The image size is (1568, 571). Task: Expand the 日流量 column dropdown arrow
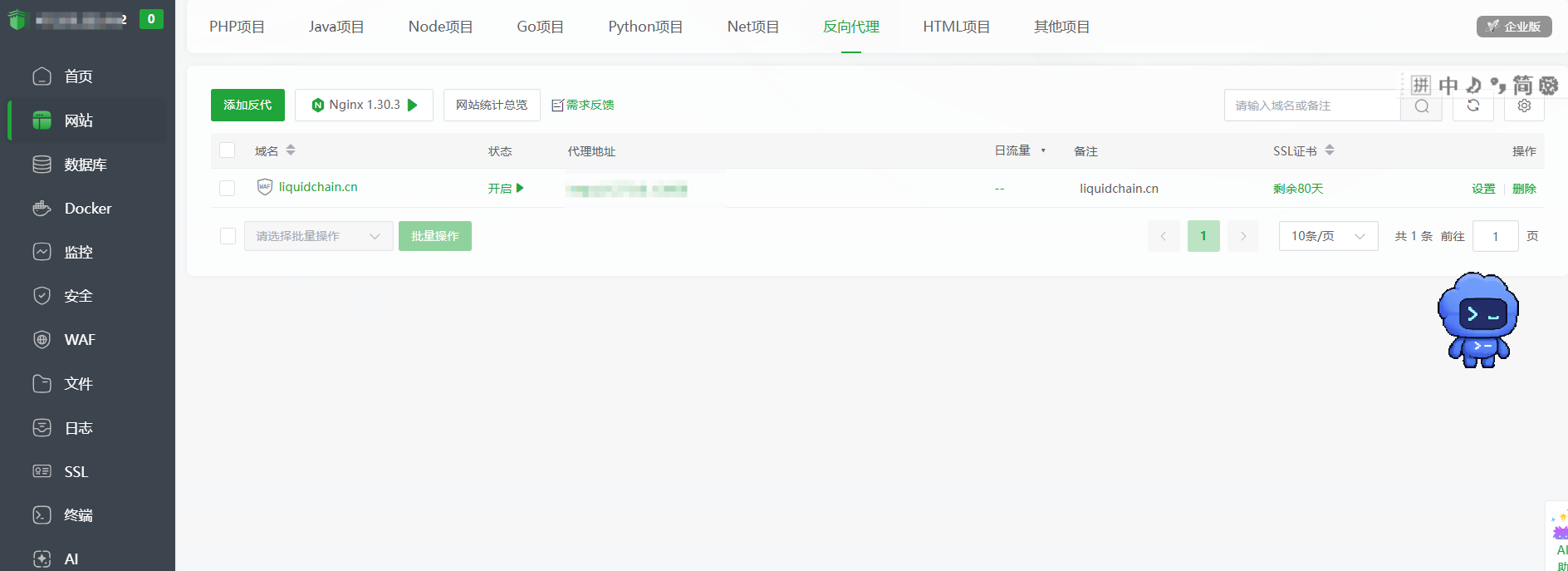[1043, 150]
